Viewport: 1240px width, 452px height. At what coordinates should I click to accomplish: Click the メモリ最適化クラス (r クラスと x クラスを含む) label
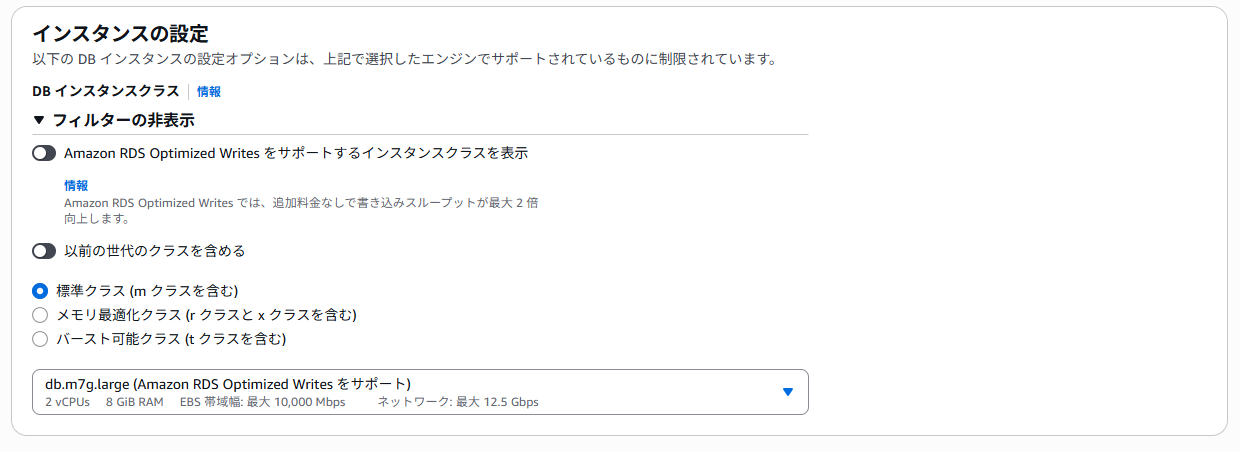(206, 315)
